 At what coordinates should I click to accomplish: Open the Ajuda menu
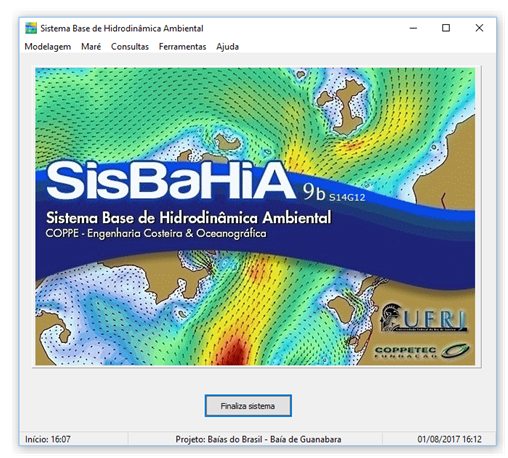coord(227,47)
